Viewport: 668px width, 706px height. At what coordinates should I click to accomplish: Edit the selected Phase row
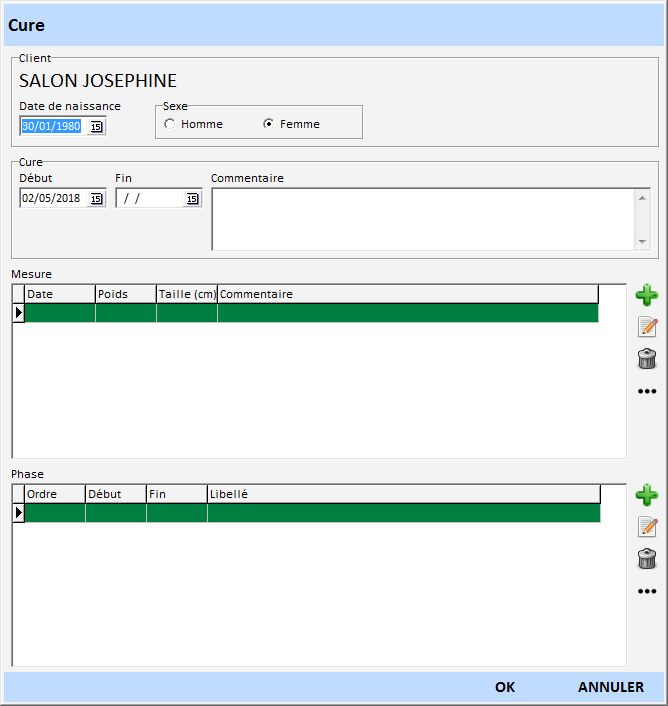(646, 527)
